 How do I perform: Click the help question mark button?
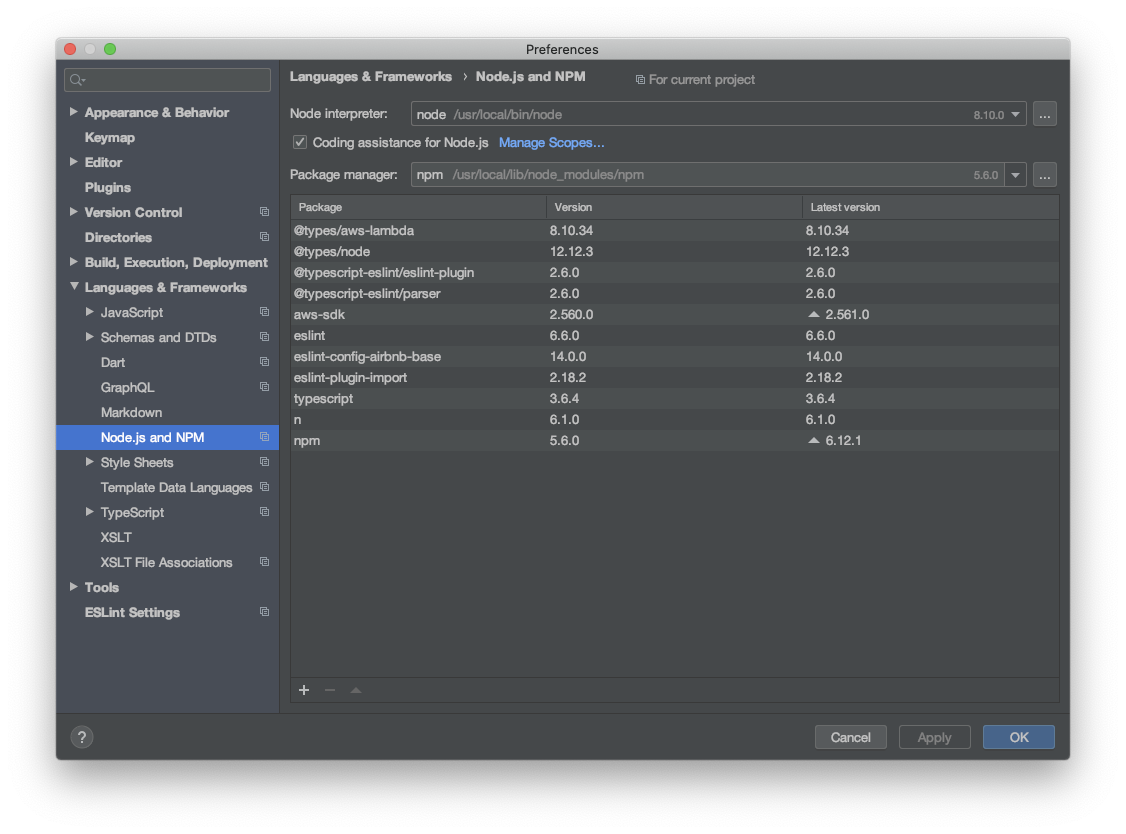[82, 737]
